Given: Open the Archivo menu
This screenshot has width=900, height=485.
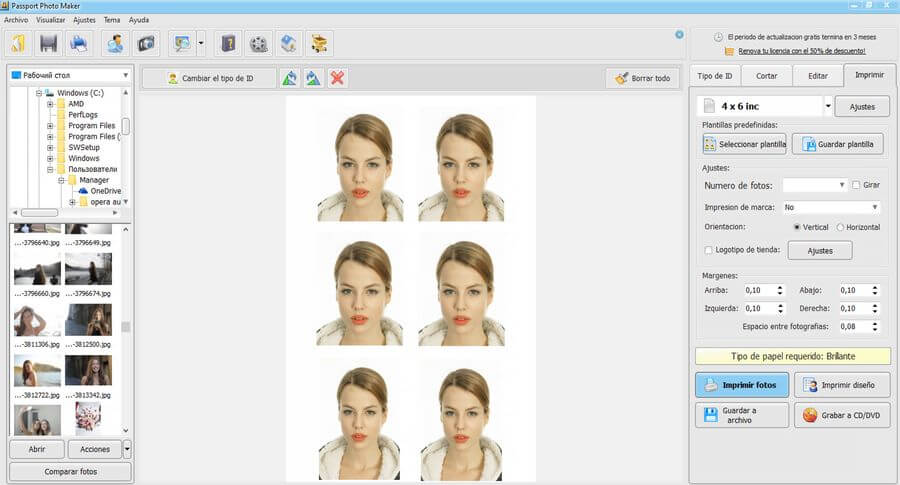Looking at the screenshot, I should pyautogui.click(x=16, y=20).
